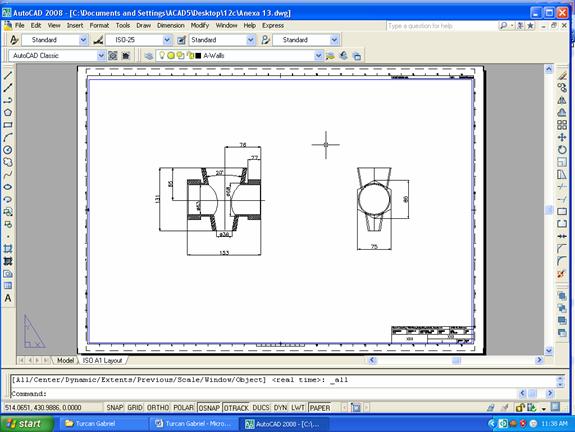Viewport: 575px width, 432px height.
Task: Click the layer on/off light bulb icon
Action: tap(161, 55)
